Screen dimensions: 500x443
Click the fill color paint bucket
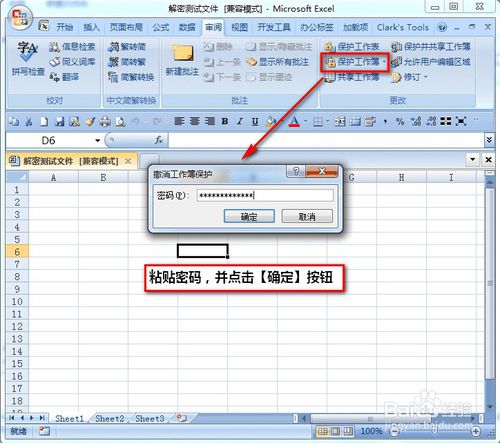coord(270,121)
